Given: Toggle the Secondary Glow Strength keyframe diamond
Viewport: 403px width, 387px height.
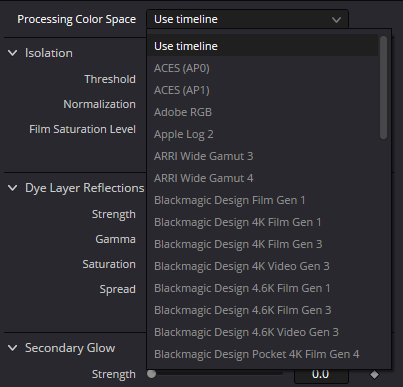Looking at the screenshot, I should pos(374,375).
